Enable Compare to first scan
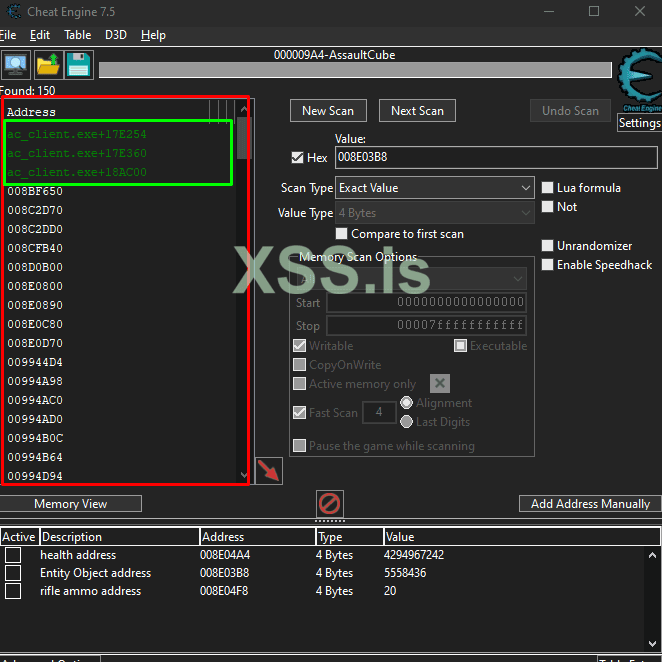This screenshot has height=662, width=662. [x=341, y=233]
